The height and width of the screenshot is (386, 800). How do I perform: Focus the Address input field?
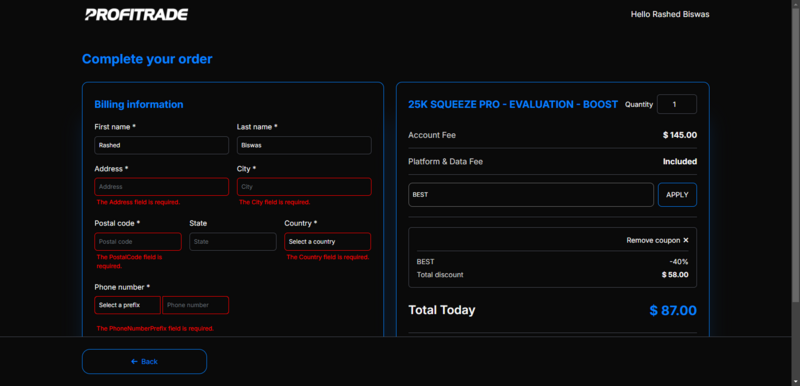pyautogui.click(x=162, y=187)
